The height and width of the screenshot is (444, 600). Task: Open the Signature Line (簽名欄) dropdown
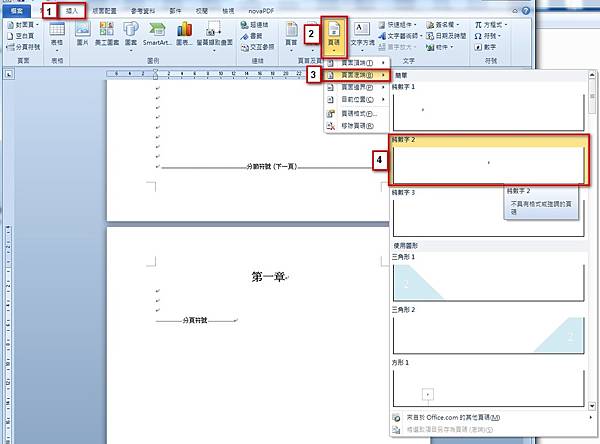coord(442,24)
